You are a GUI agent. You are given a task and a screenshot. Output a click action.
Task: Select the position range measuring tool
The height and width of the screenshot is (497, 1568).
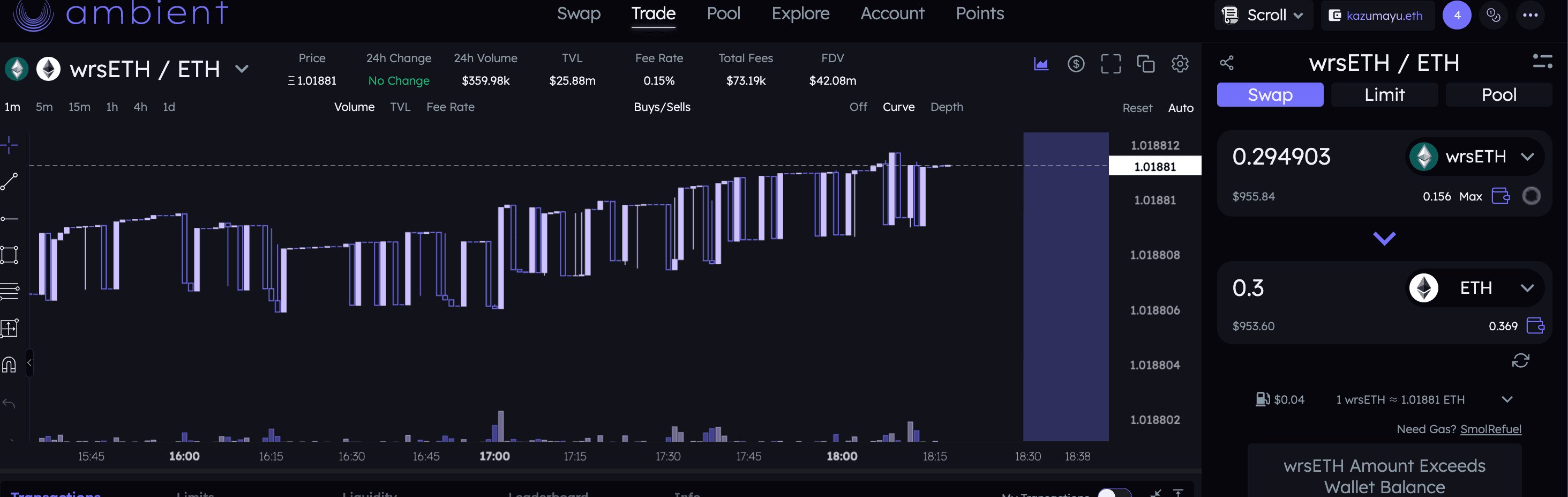pyautogui.click(x=9, y=328)
